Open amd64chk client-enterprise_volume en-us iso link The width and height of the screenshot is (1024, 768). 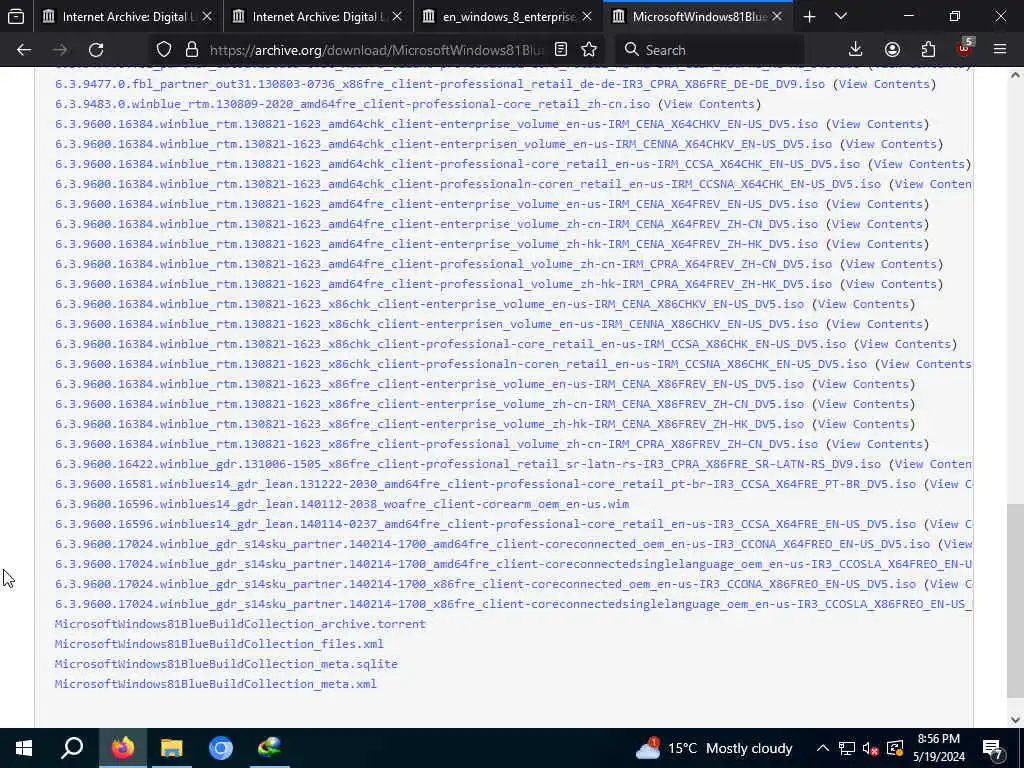click(x=436, y=124)
